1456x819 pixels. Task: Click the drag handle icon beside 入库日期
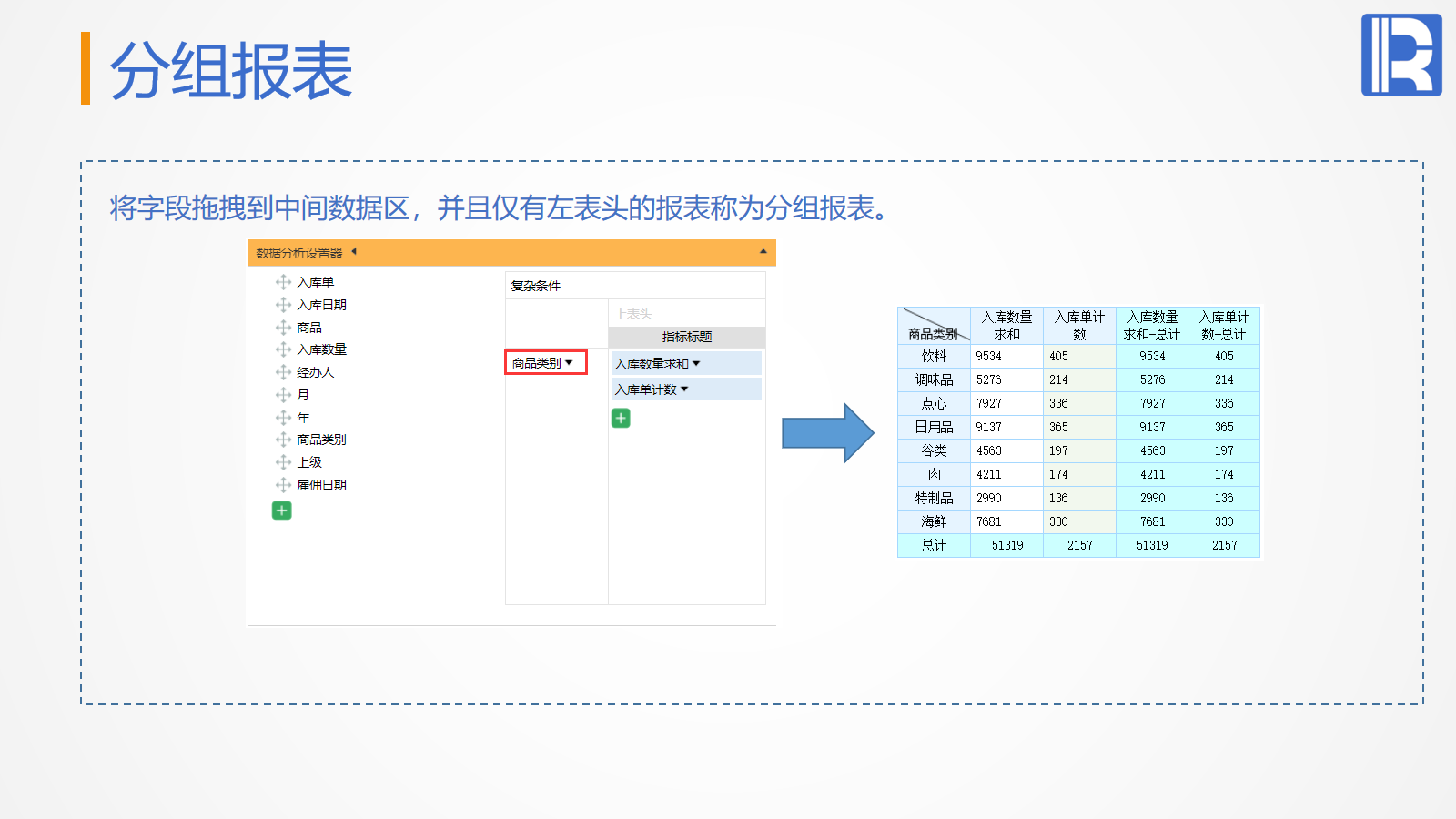click(x=283, y=305)
